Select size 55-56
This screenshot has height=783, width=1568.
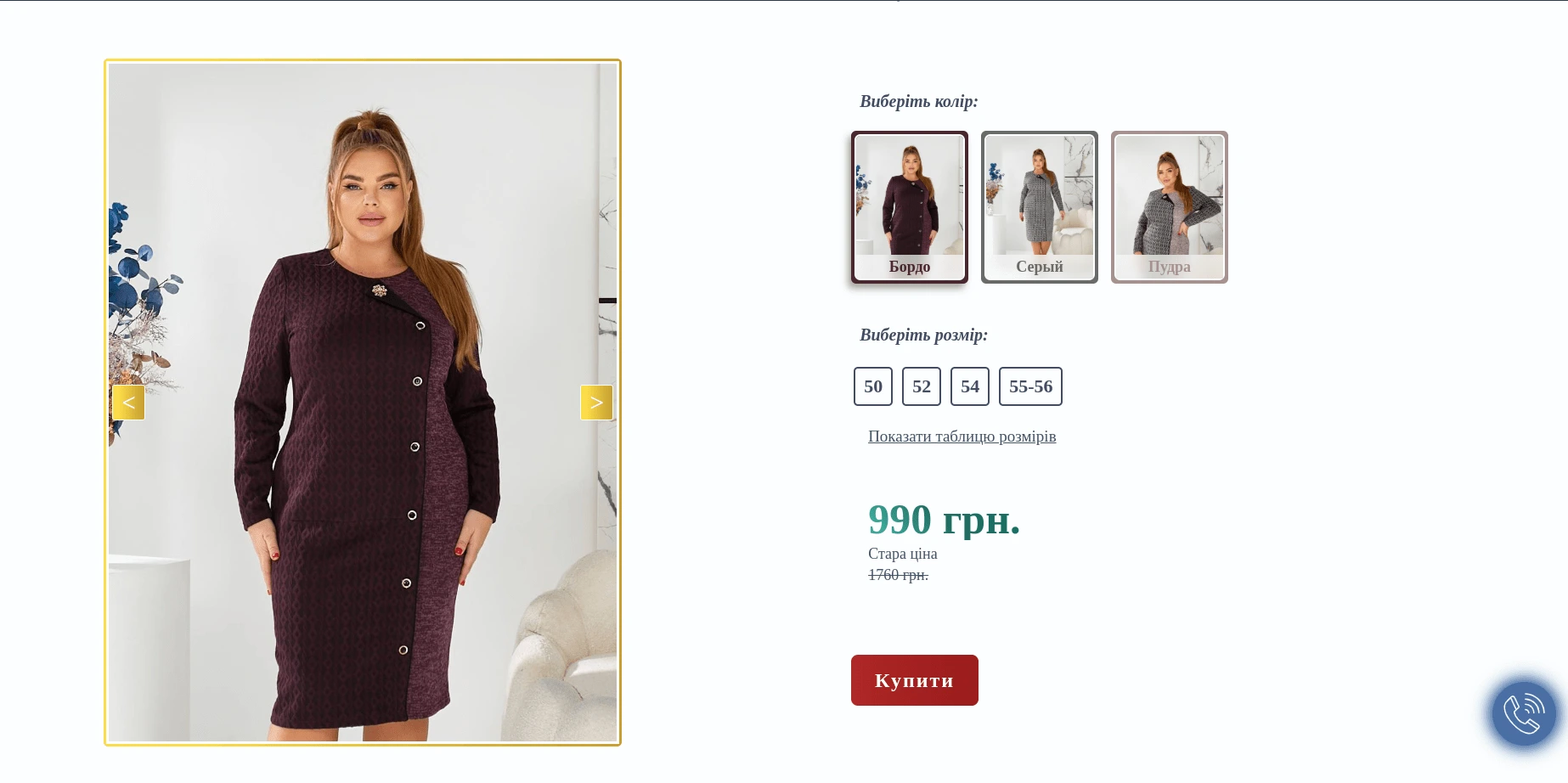coord(1030,386)
